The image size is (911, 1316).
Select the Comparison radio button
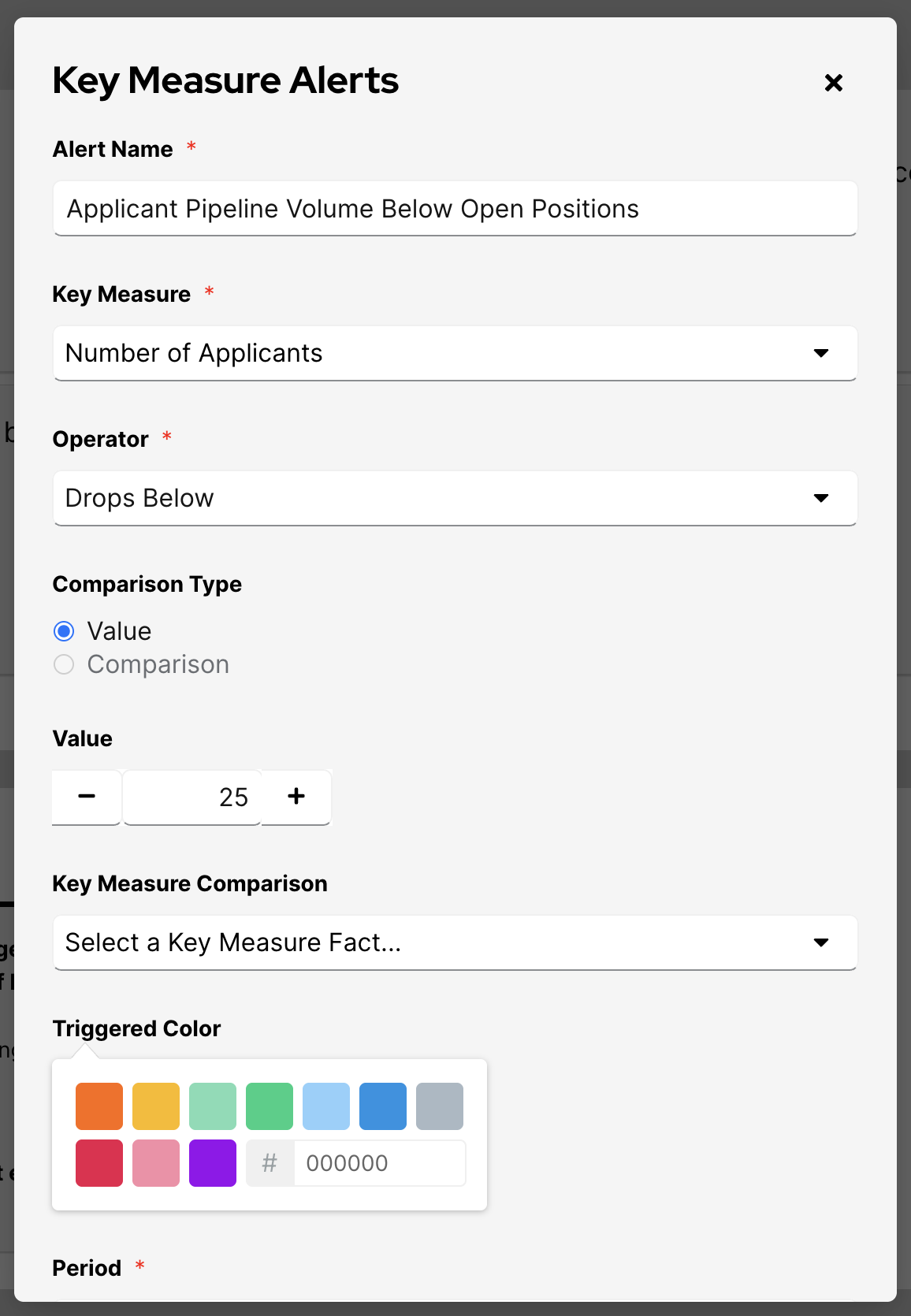point(64,664)
